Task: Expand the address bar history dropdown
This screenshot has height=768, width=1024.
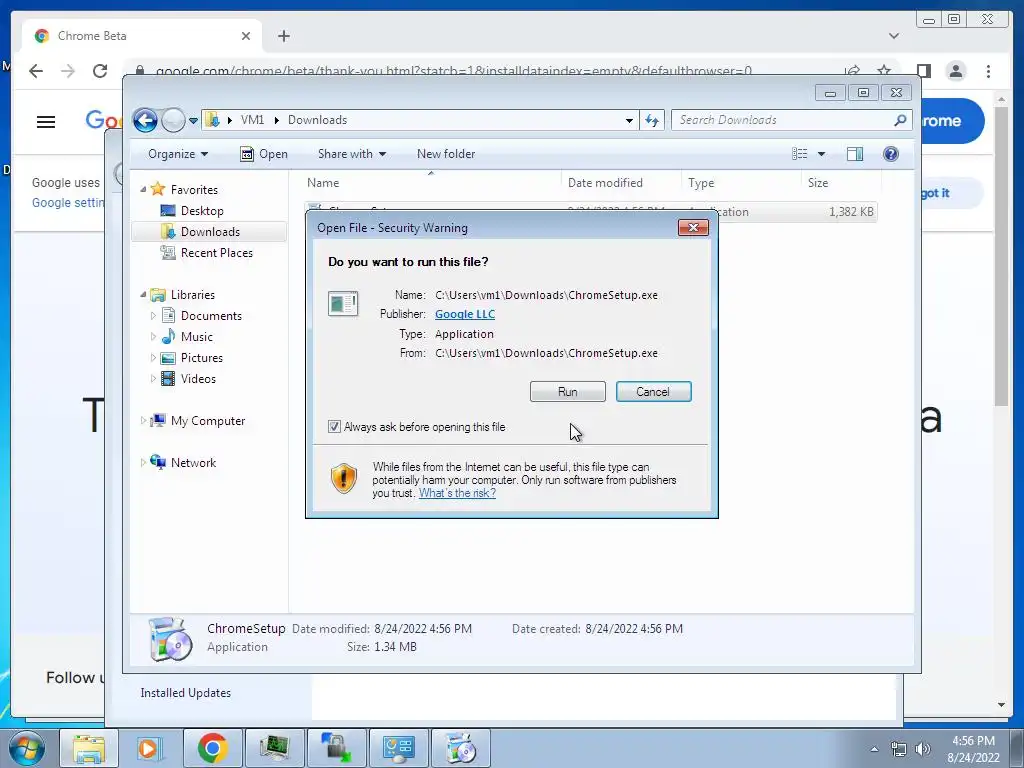Action: [629, 120]
